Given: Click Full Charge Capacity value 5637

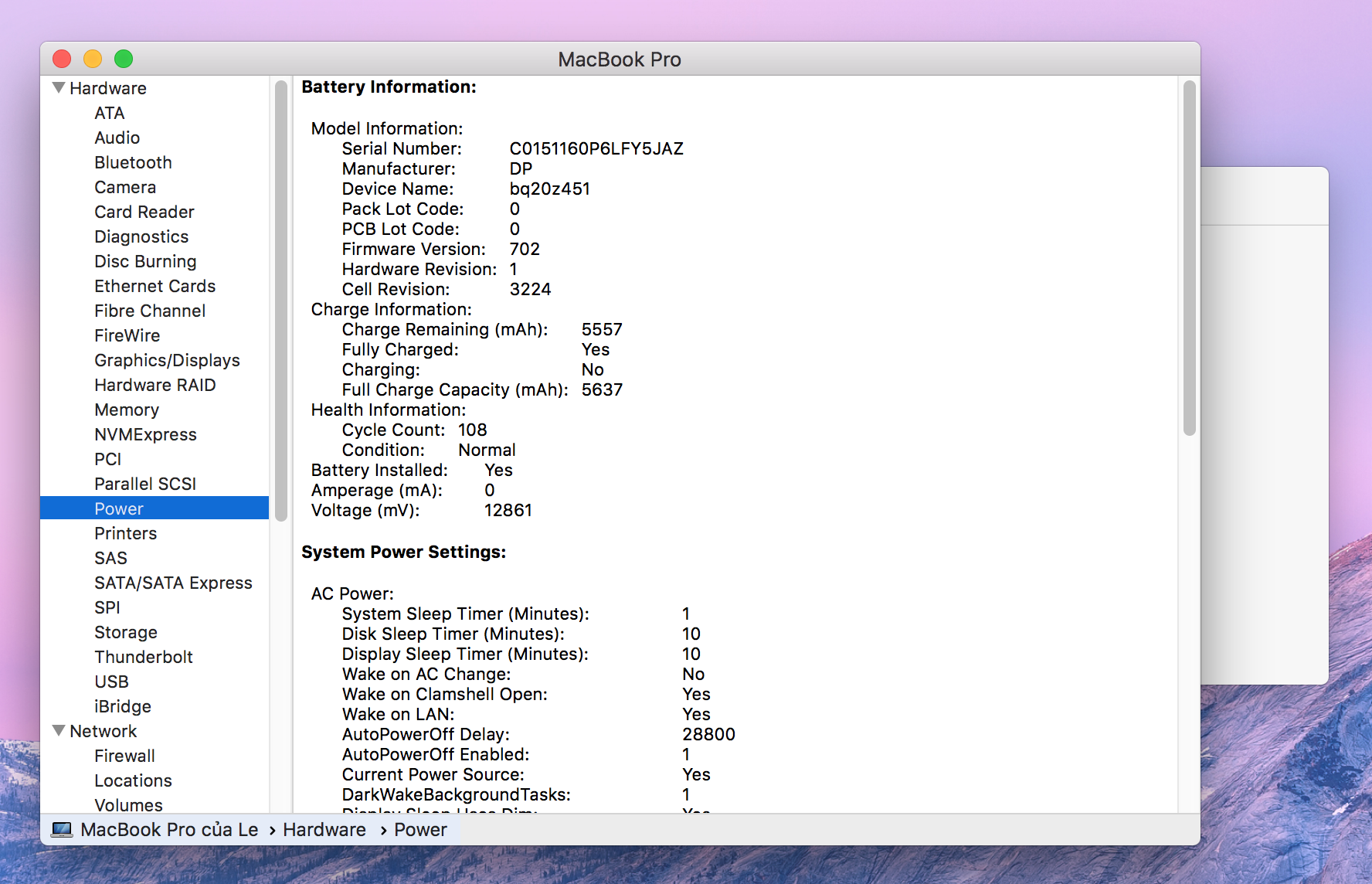Looking at the screenshot, I should pos(602,389).
